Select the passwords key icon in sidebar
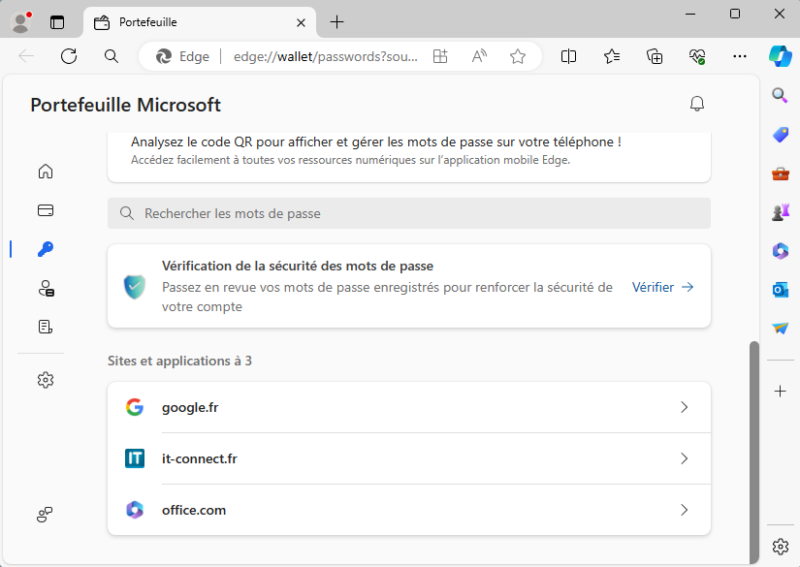The image size is (800, 567). pyautogui.click(x=45, y=249)
